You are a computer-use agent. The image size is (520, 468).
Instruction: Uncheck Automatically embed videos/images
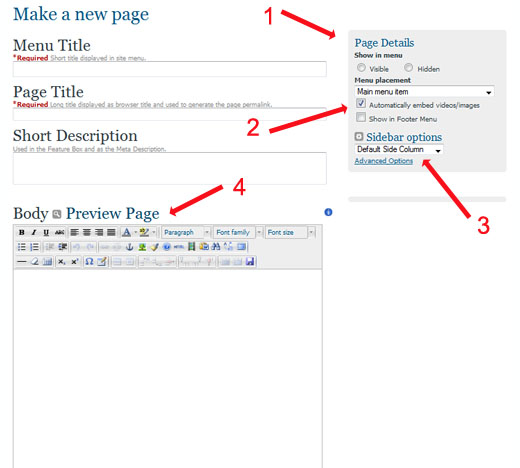point(361,103)
